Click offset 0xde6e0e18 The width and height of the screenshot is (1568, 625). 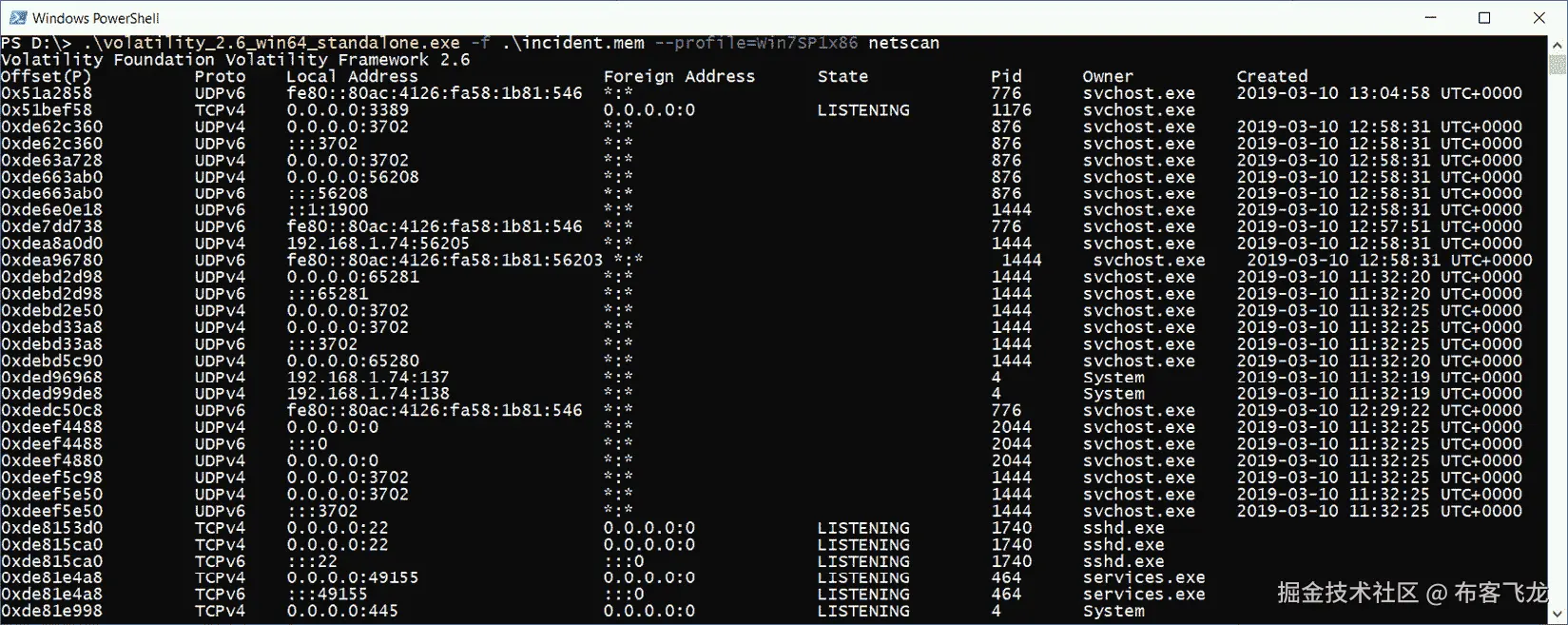click(51, 210)
